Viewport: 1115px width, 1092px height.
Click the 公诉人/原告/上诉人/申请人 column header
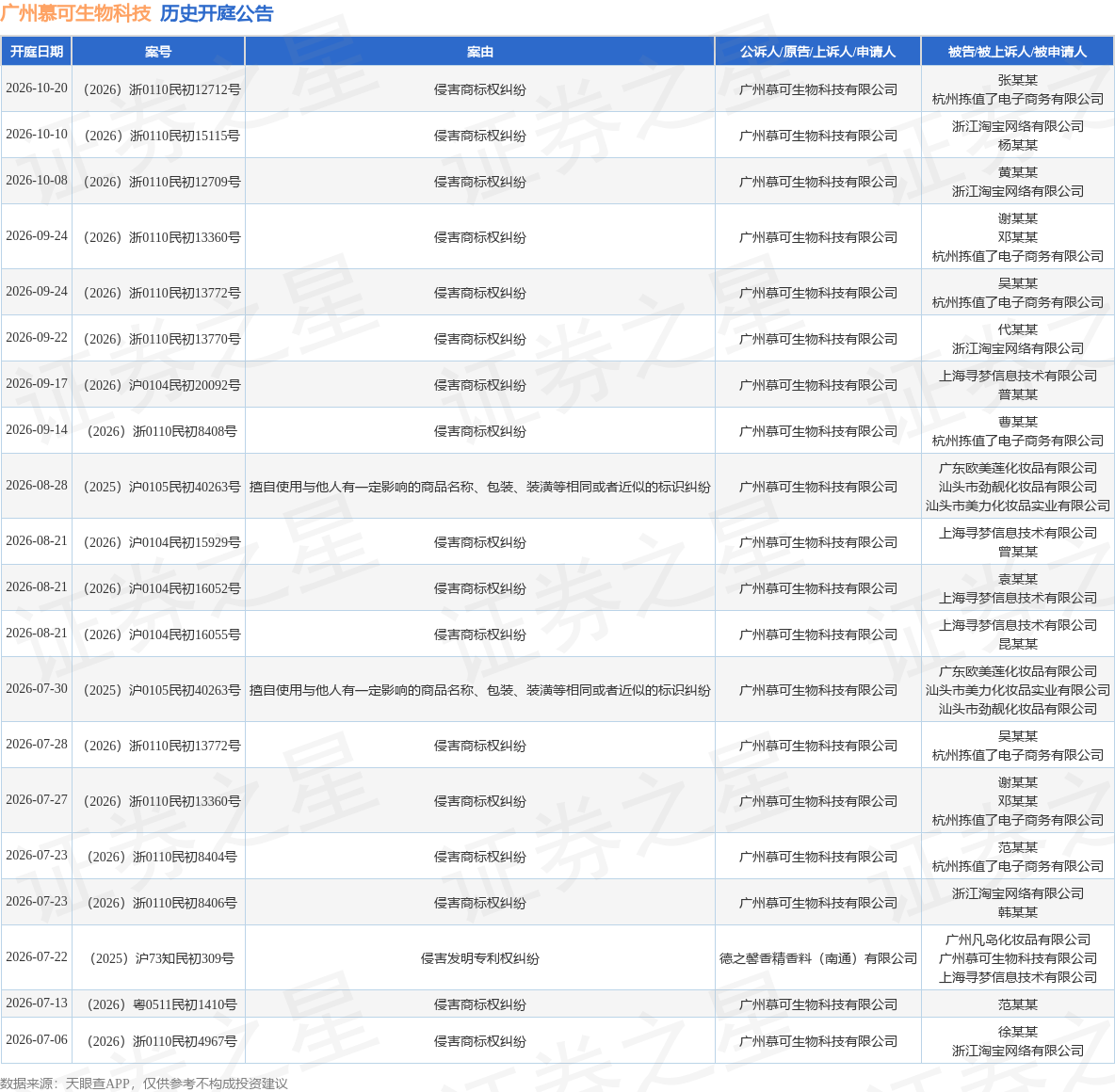817,51
